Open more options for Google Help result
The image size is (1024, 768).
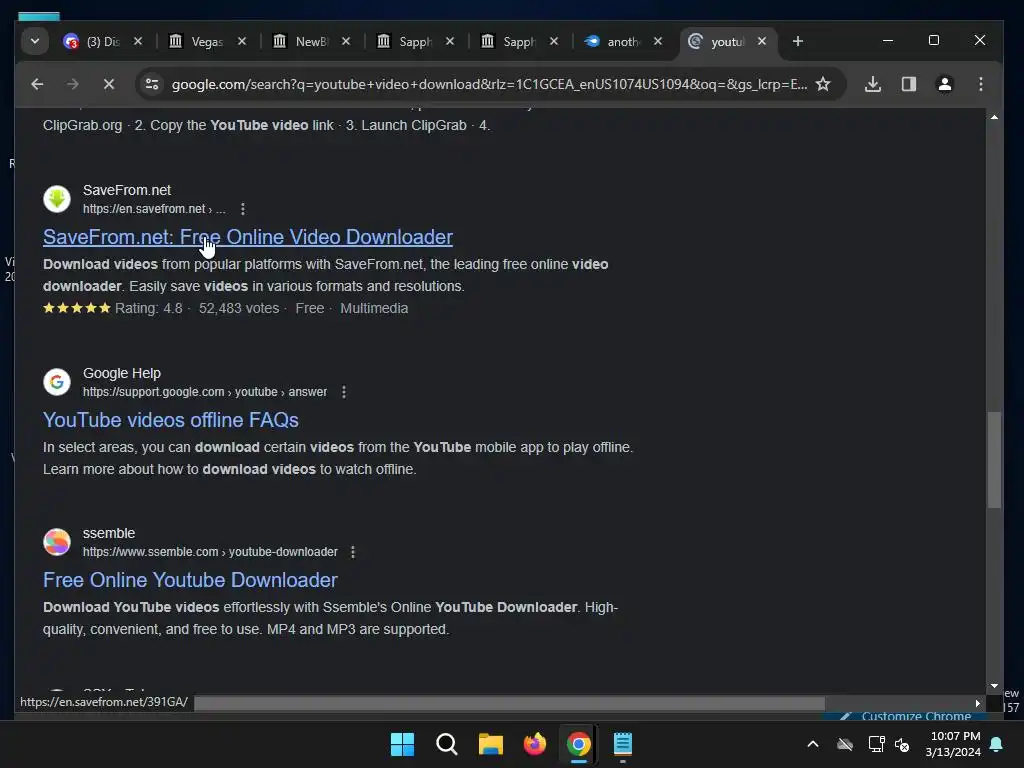pyautogui.click(x=344, y=392)
